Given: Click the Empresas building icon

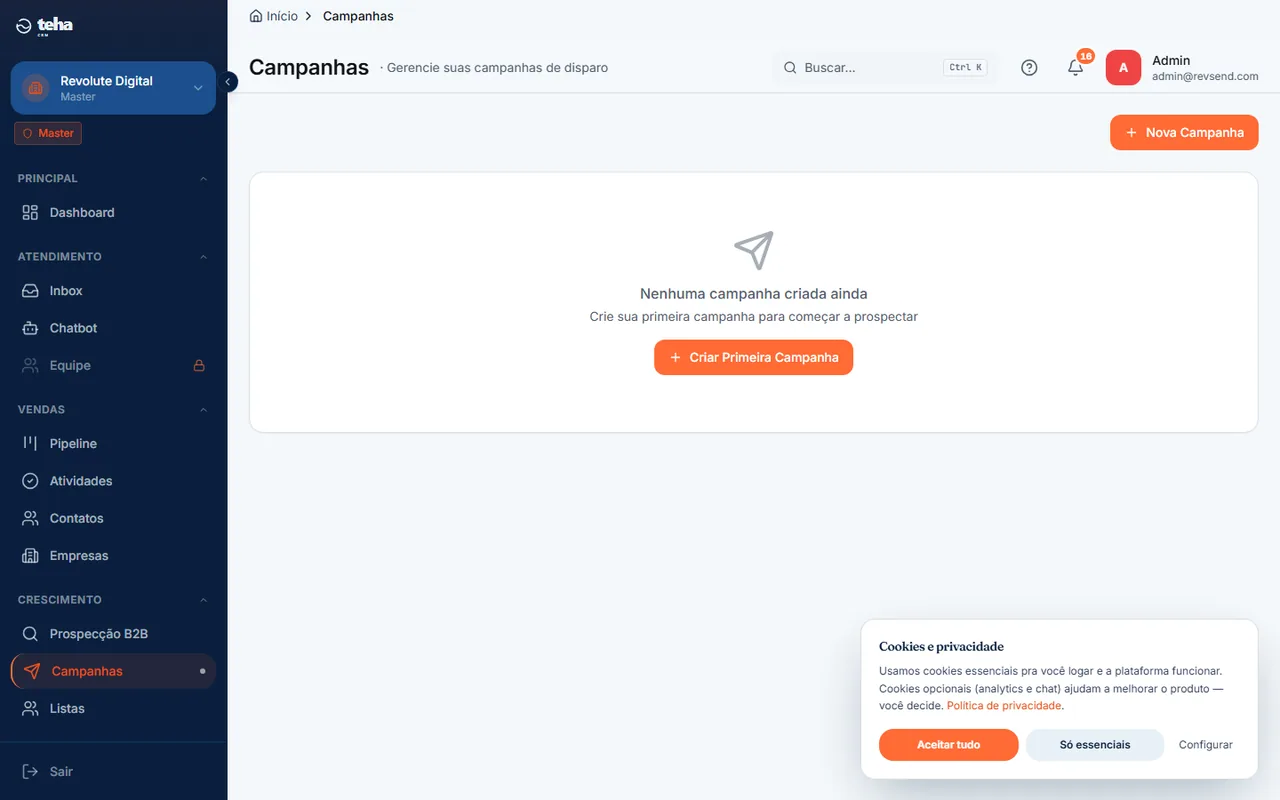Looking at the screenshot, I should pos(30,556).
